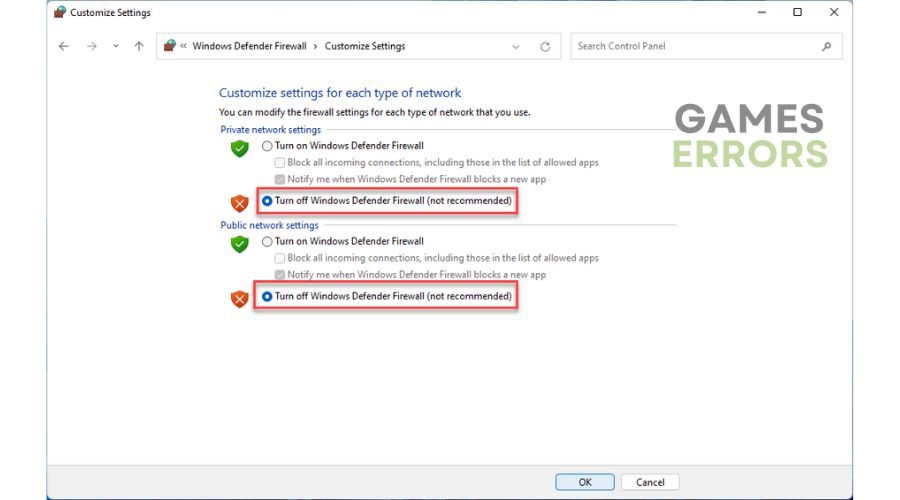Toggle private Notify me when firewall blocks

point(410,179)
